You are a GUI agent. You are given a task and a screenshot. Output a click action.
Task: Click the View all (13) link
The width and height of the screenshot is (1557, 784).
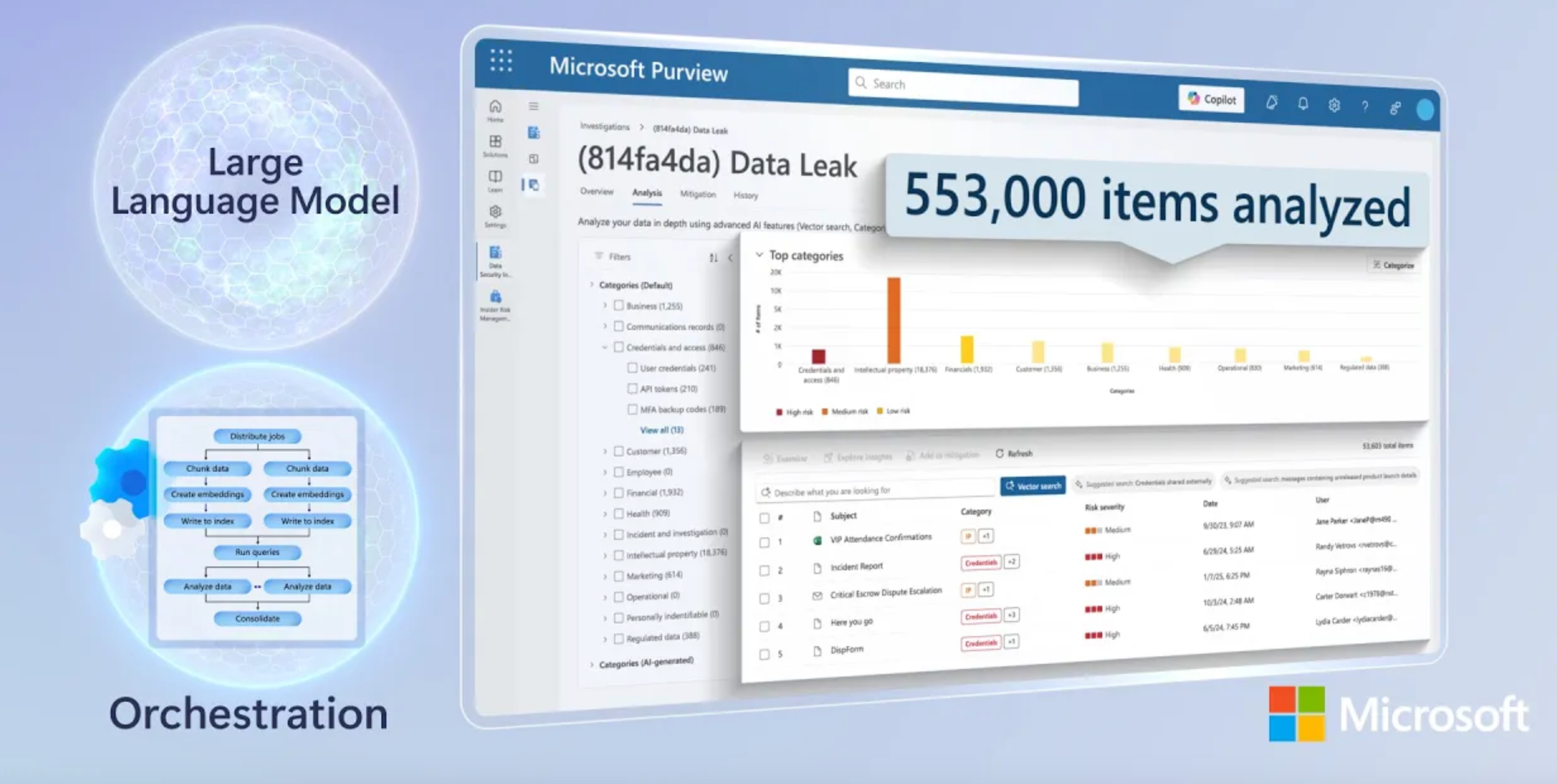coord(661,430)
